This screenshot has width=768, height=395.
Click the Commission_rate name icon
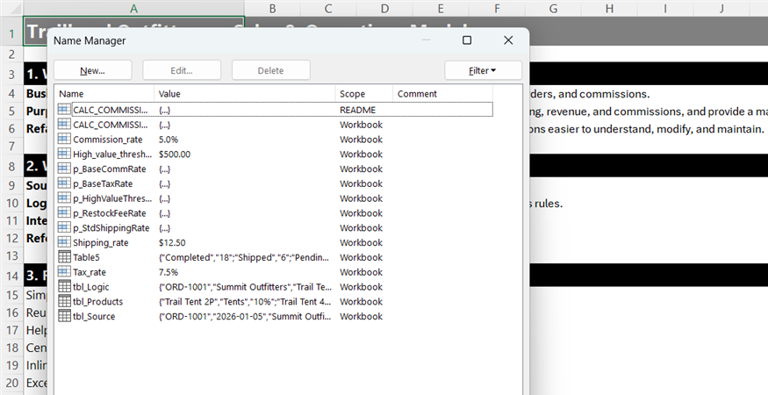(x=64, y=139)
